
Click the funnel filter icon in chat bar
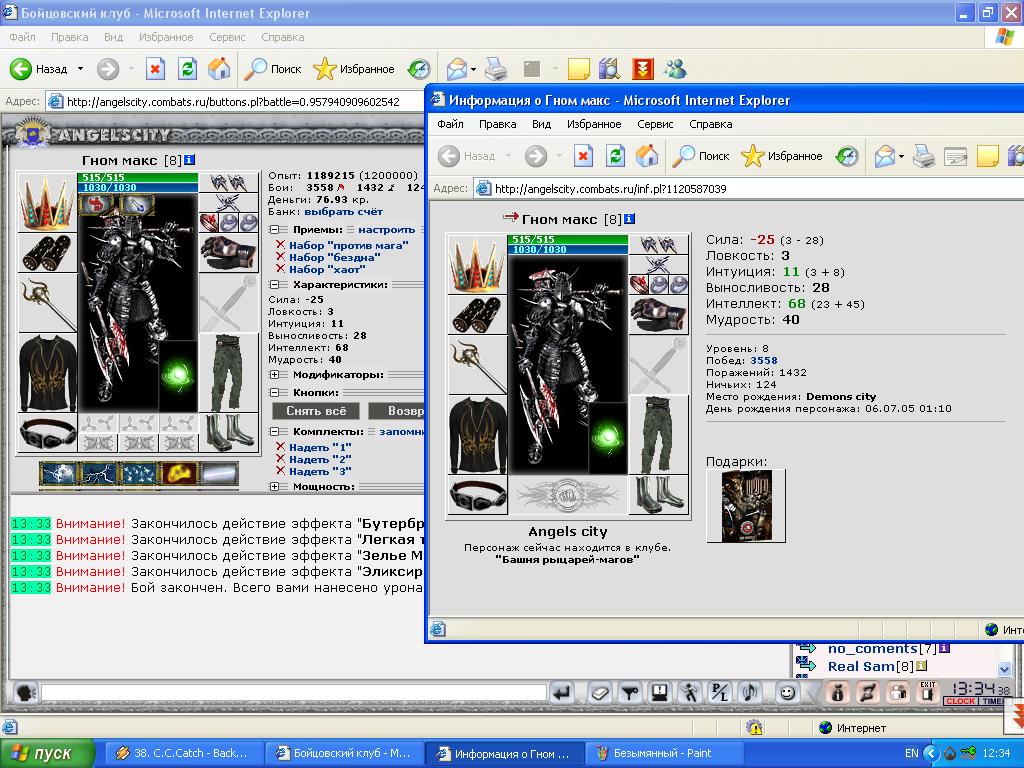[630, 692]
